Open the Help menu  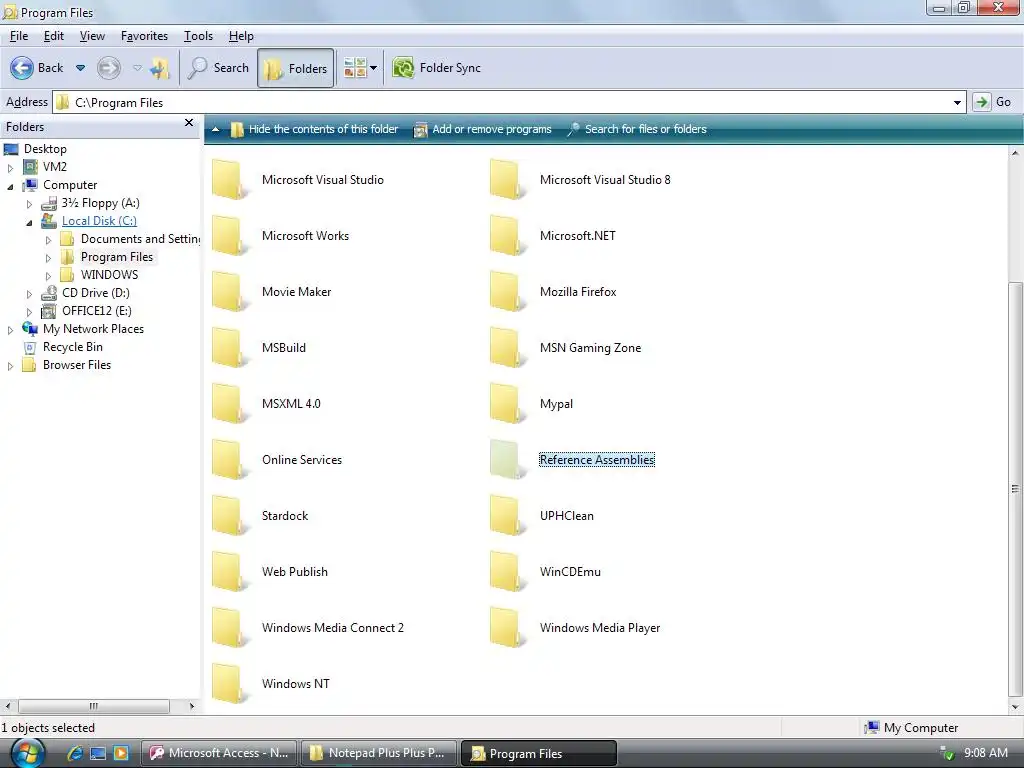pos(241,36)
